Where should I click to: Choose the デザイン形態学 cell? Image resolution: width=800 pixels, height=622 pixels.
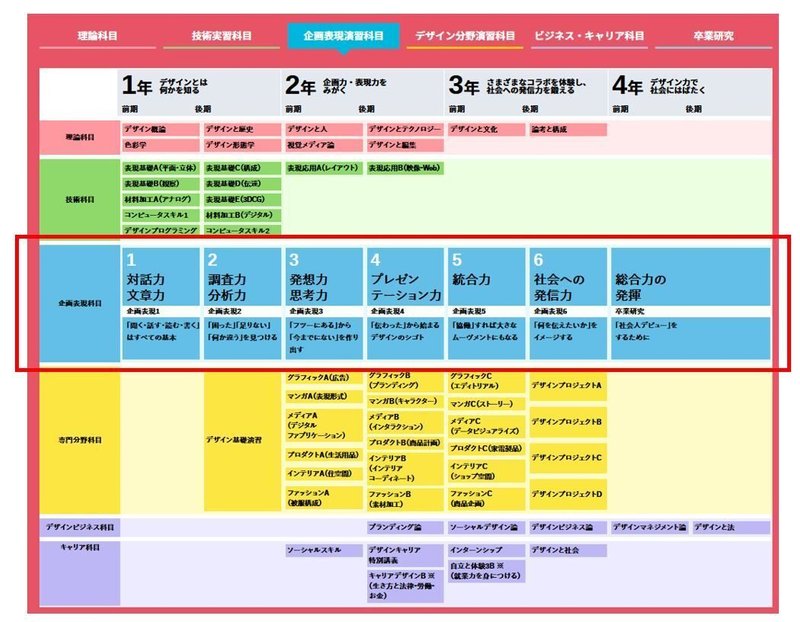tap(242, 145)
